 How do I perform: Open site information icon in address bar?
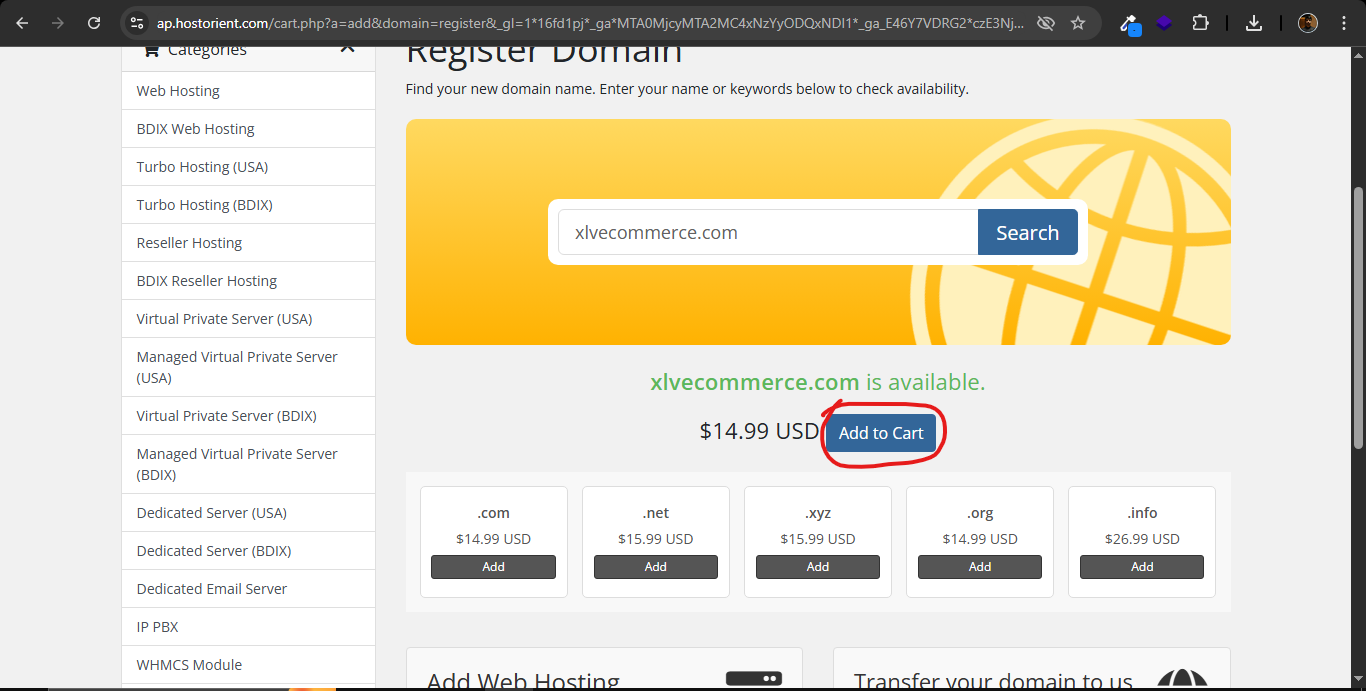(x=138, y=23)
